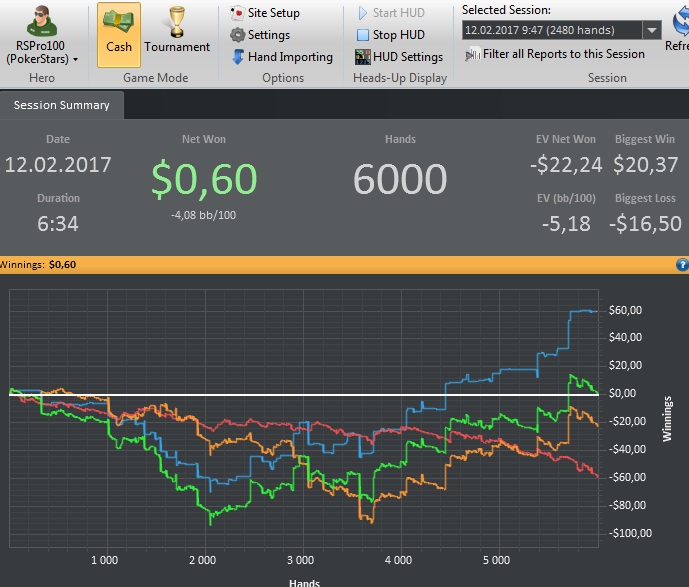Click the Game Mode group label
The height and width of the screenshot is (587, 689).
click(x=156, y=78)
